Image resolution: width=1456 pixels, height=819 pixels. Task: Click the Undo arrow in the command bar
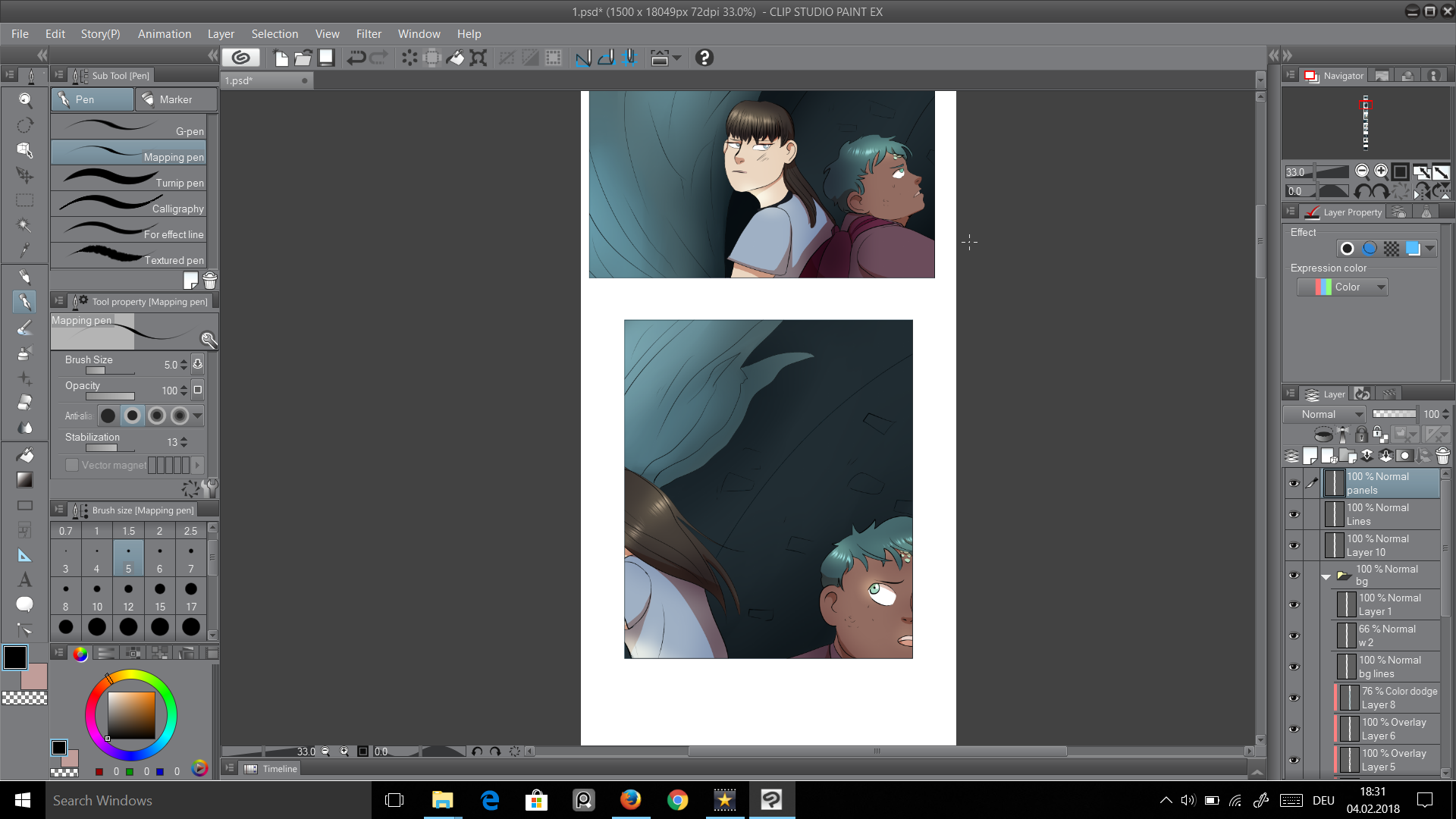[356, 58]
